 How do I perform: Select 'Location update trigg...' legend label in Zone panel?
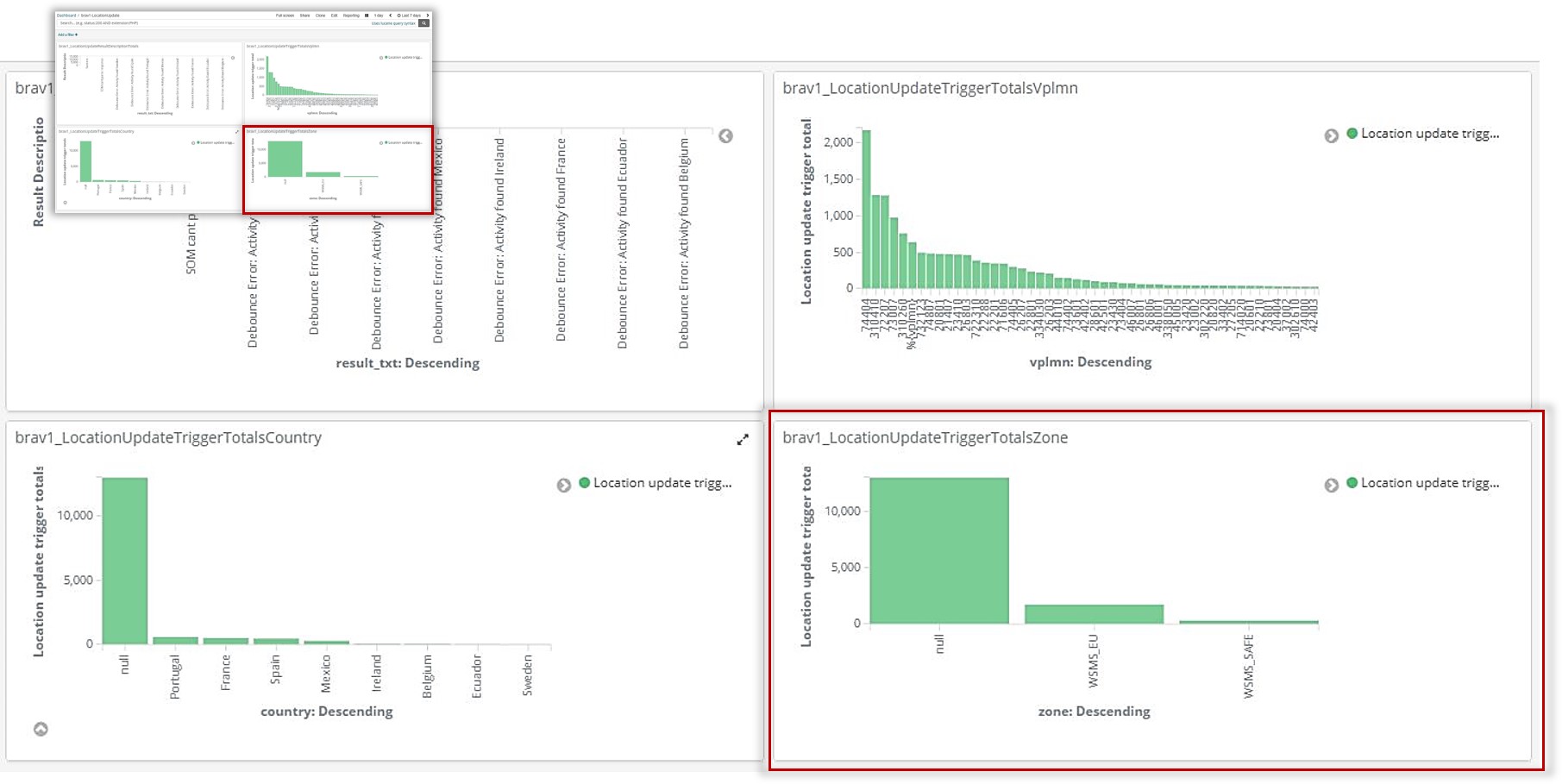click(x=1430, y=483)
